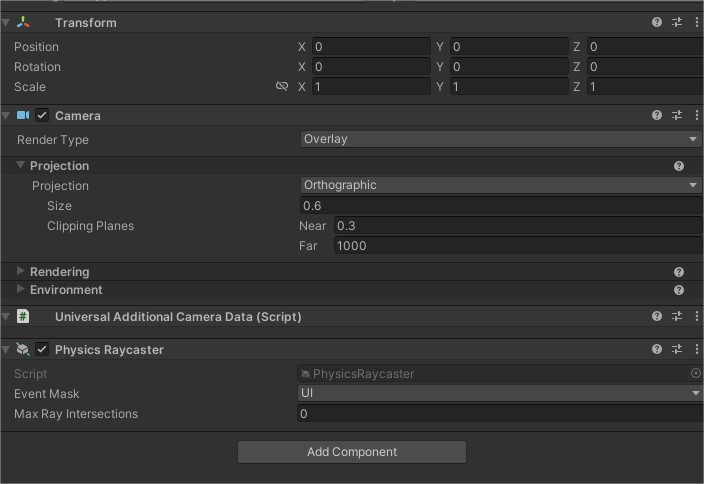704x484 pixels.
Task: Open Transform presets slider icon
Action: 677,22
